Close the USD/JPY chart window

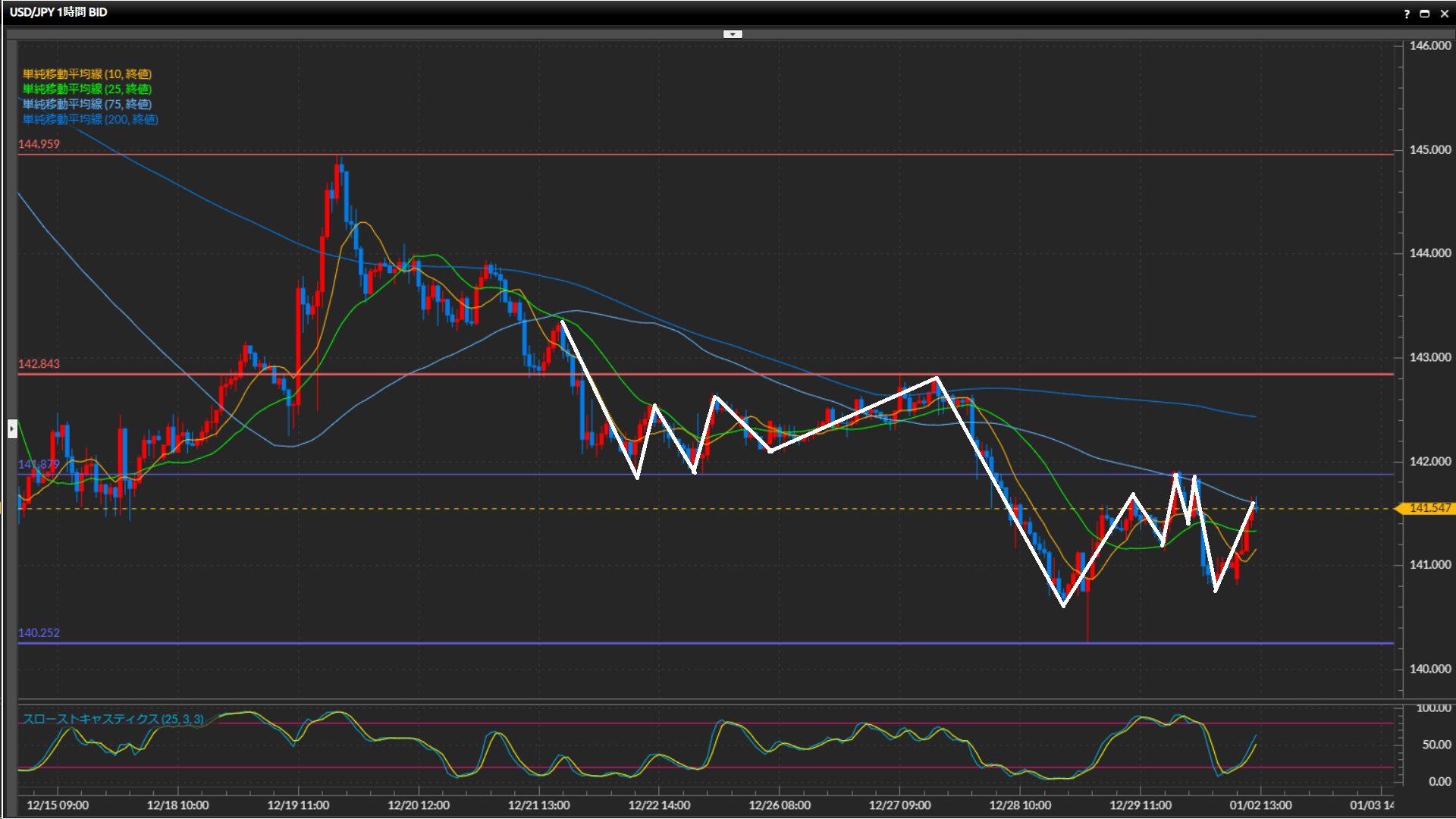coord(1444,14)
